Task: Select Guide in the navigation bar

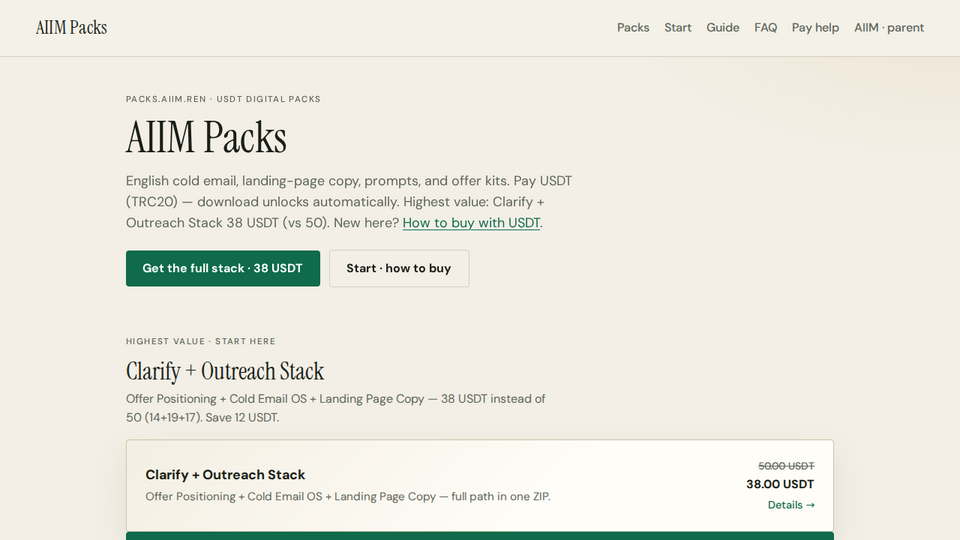Action: click(722, 28)
